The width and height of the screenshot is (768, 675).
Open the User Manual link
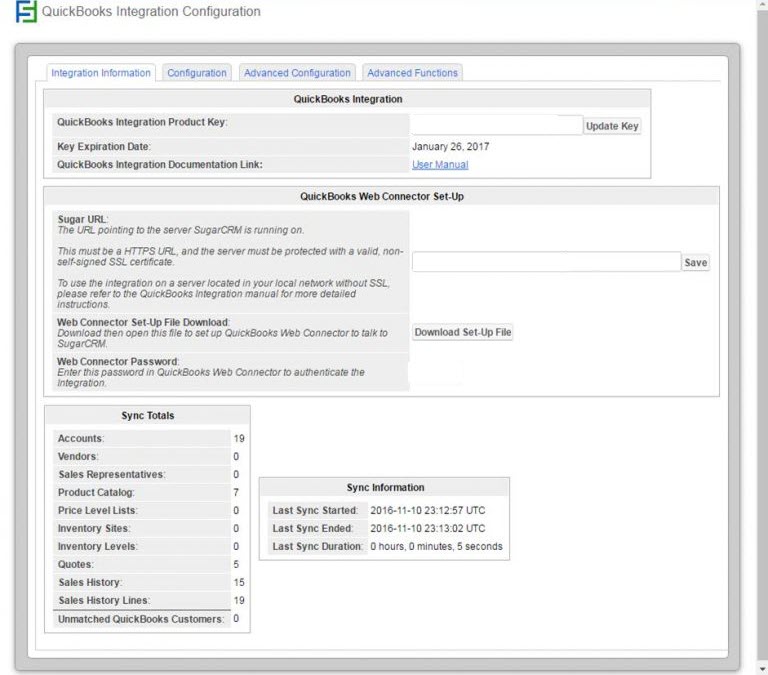coord(440,165)
